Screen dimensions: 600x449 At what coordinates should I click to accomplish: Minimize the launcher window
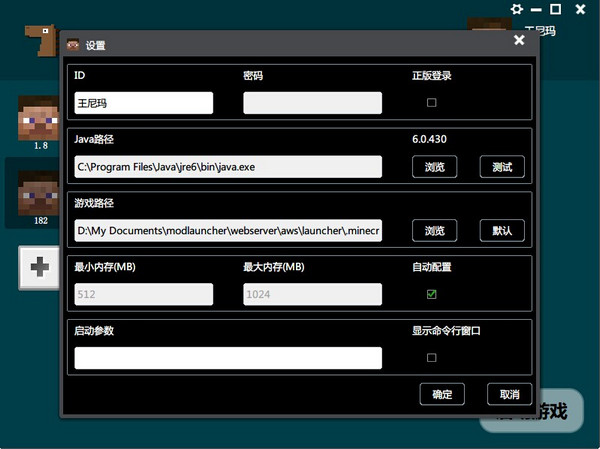pos(536,10)
